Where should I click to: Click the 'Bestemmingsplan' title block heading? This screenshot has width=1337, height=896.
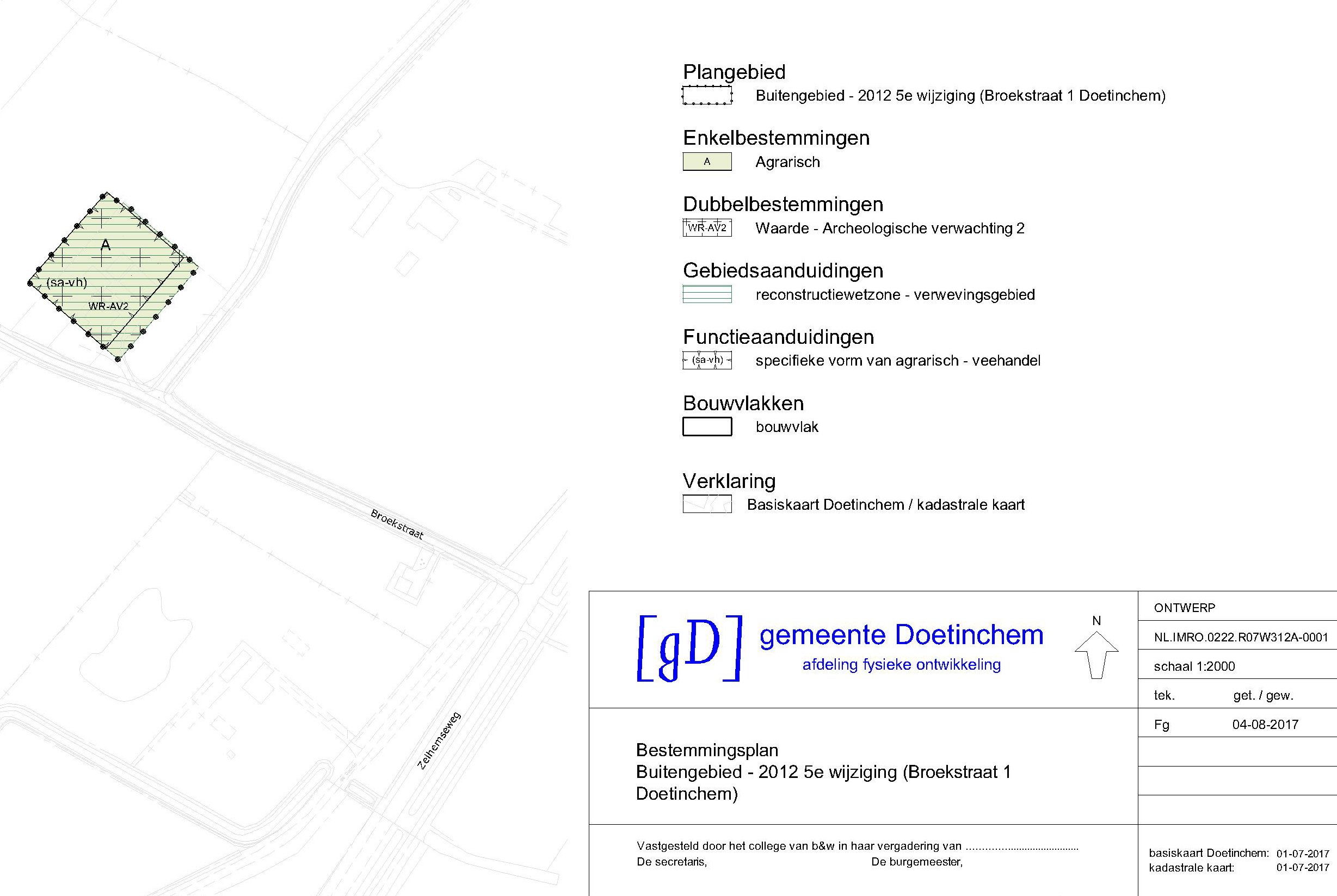click(707, 750)
